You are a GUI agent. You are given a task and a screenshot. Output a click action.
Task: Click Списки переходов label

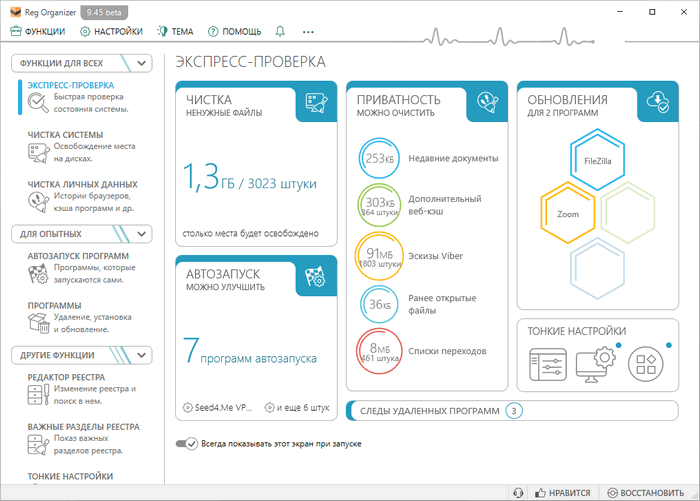[447, 351]
